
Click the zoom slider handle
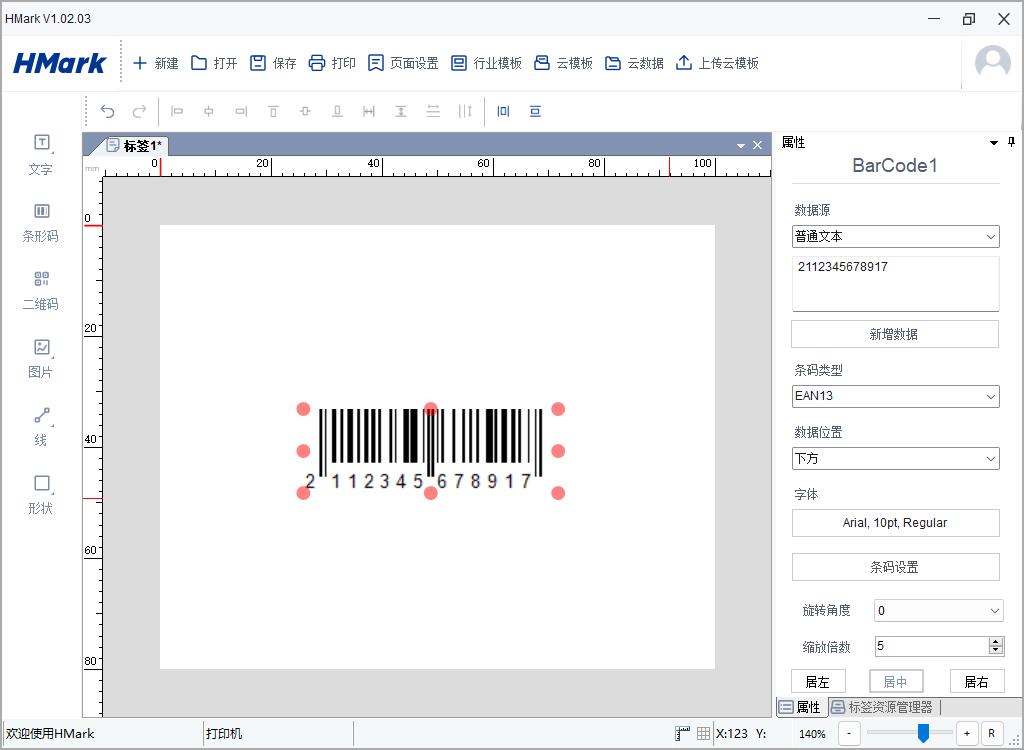pos(923,733)
